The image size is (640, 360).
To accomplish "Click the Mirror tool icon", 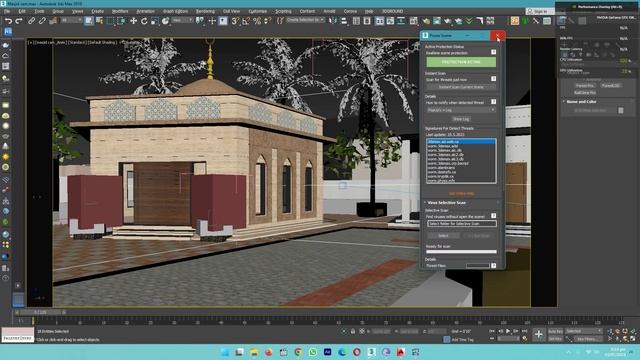I will click(333, 21).
